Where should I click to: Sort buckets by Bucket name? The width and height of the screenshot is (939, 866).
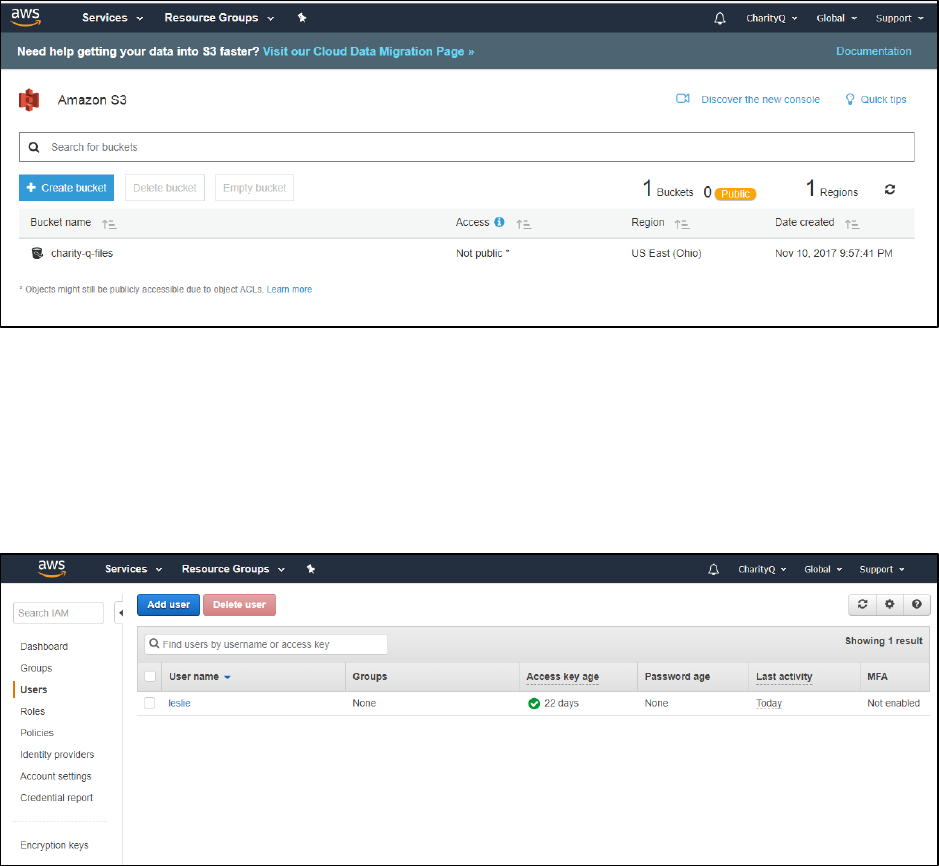[109, 224]
